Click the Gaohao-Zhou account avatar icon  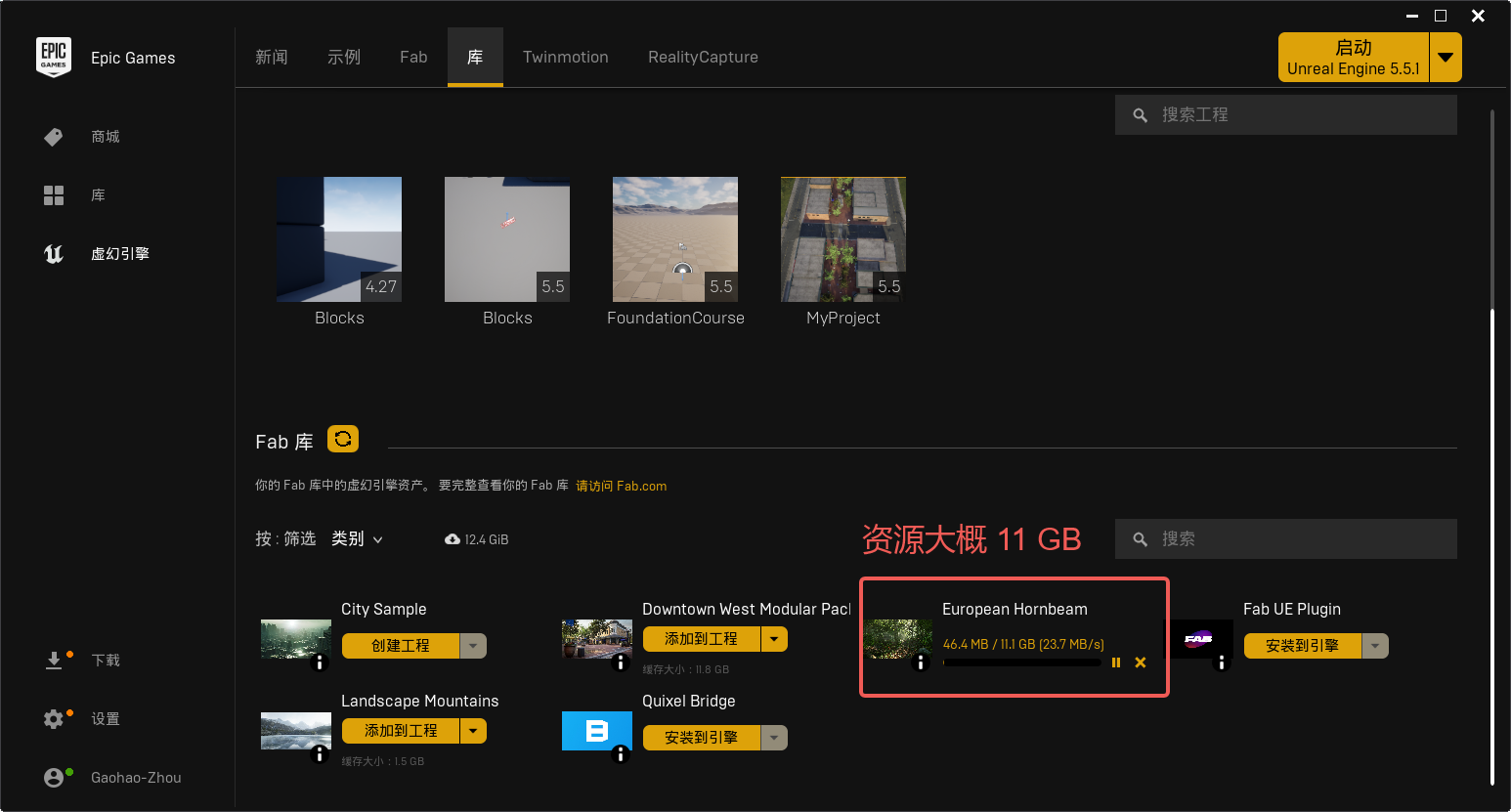[x=54, y=778]
